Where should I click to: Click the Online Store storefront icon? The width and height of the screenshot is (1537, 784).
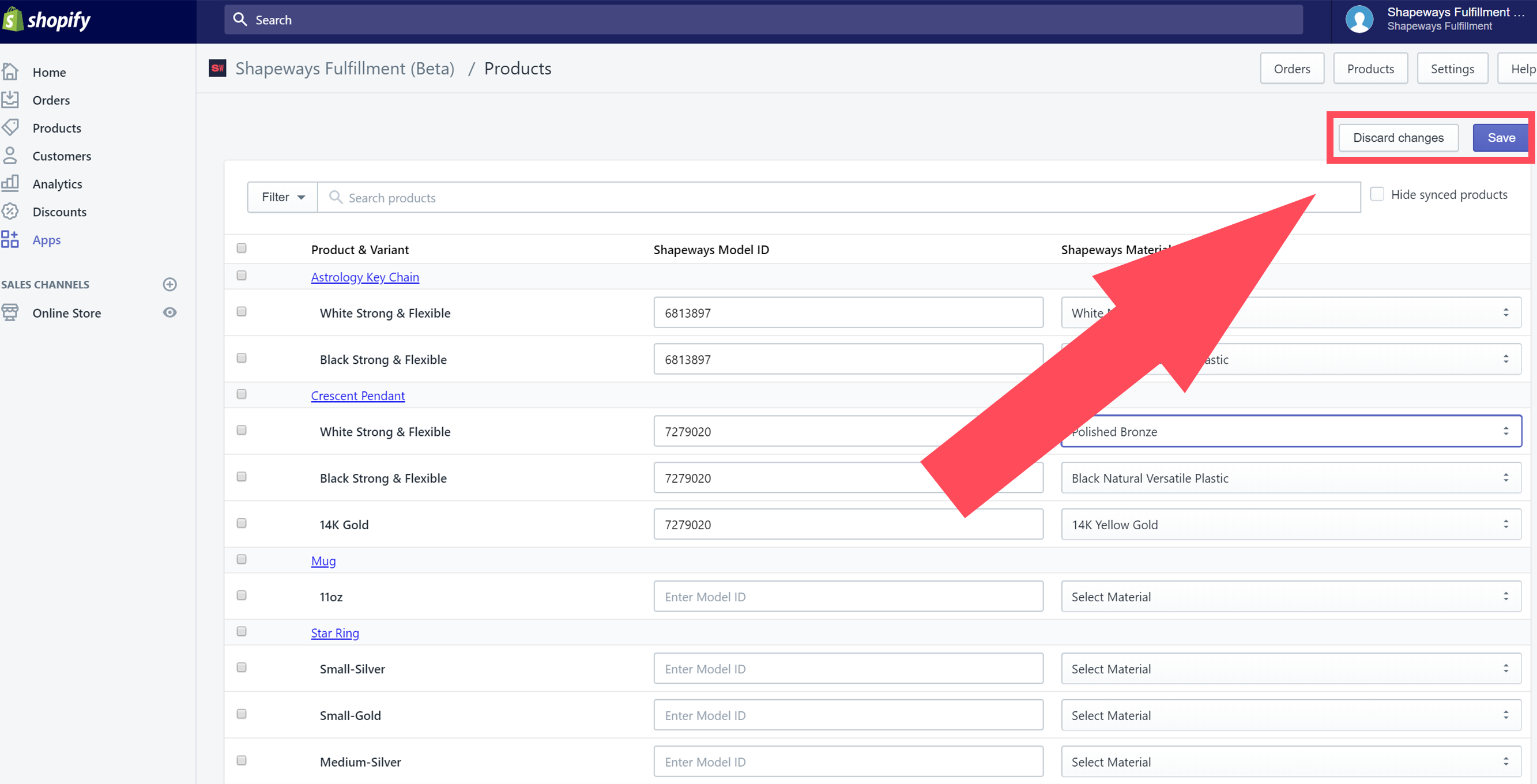click(x=10, y=312)
